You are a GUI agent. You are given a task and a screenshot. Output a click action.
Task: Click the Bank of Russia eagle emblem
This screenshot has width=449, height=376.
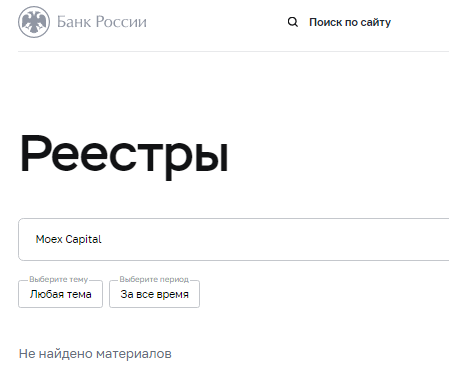coord(34,22)
